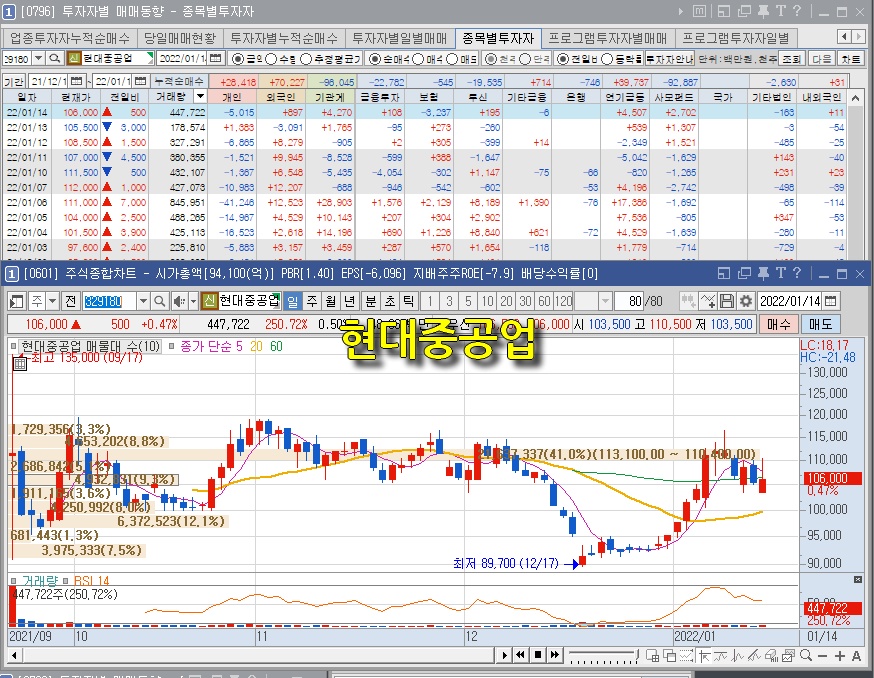Select daily 일 chart period button

(x=293, y=302)
